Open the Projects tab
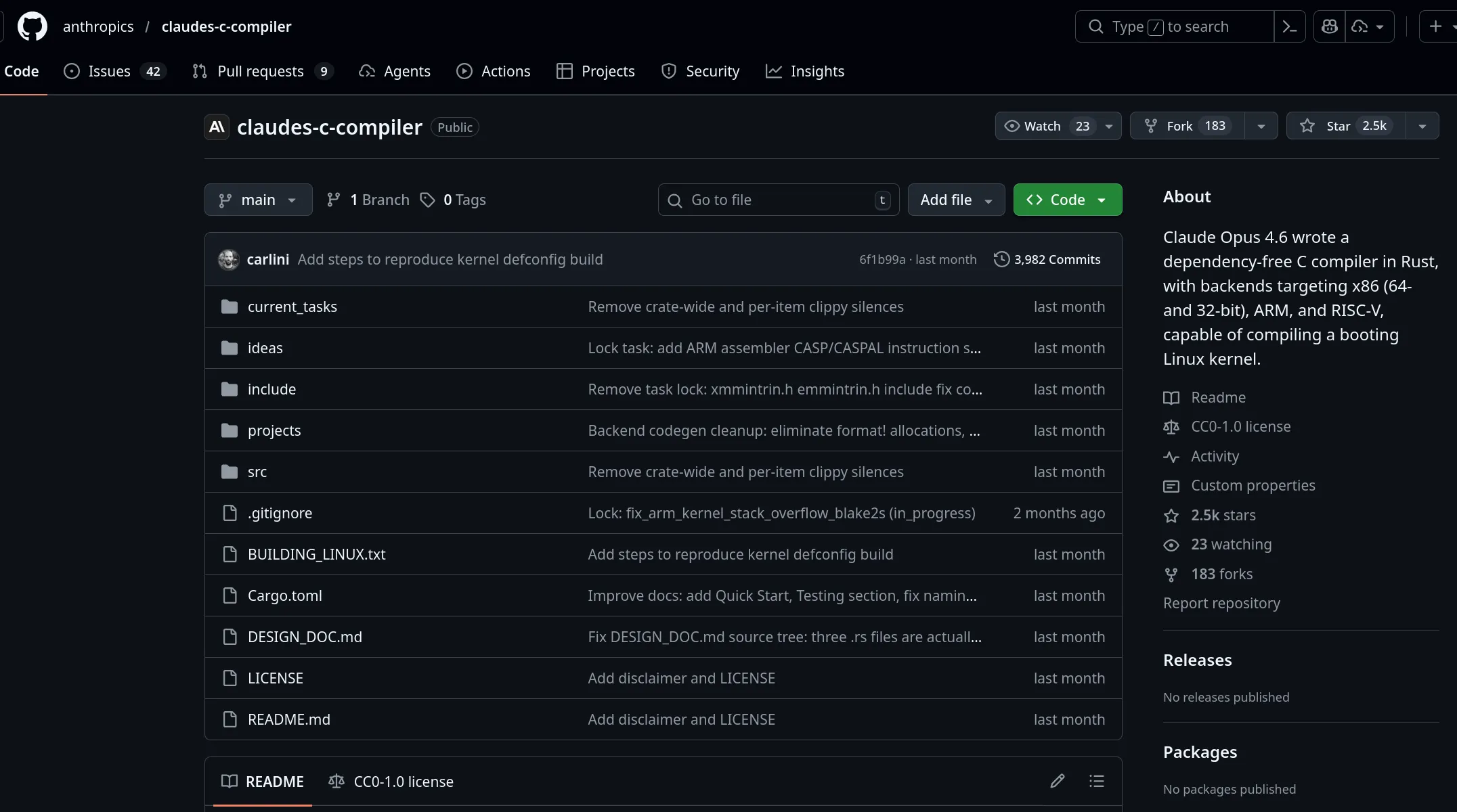This screenshot has width=1457, height=812. click(x=596, y=71)
